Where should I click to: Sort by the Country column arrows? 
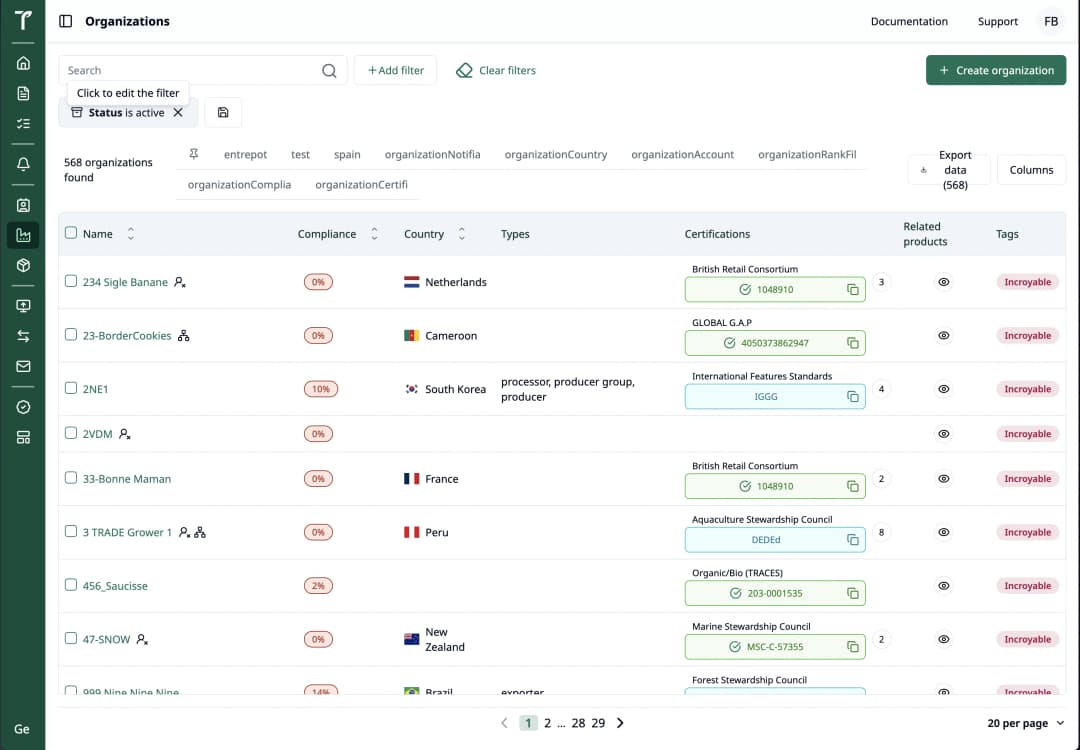461,234
